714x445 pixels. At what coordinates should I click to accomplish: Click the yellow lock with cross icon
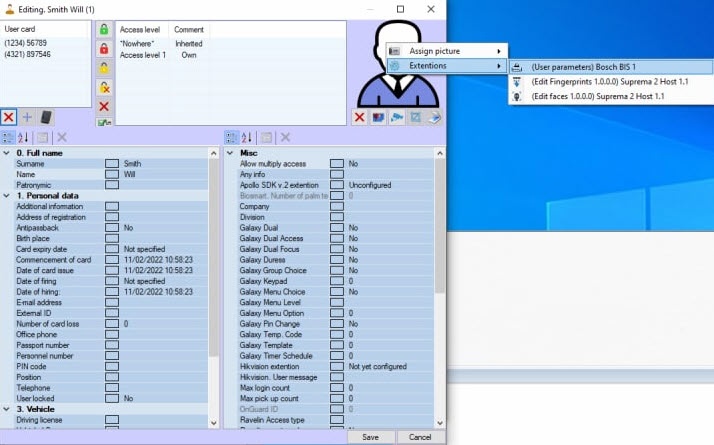104,87
